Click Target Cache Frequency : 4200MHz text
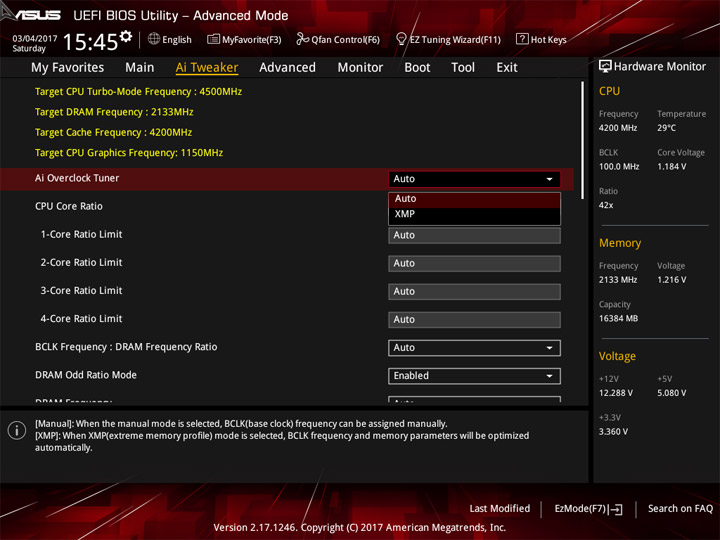Screen dimensions: 720x540 pos(113,132)
